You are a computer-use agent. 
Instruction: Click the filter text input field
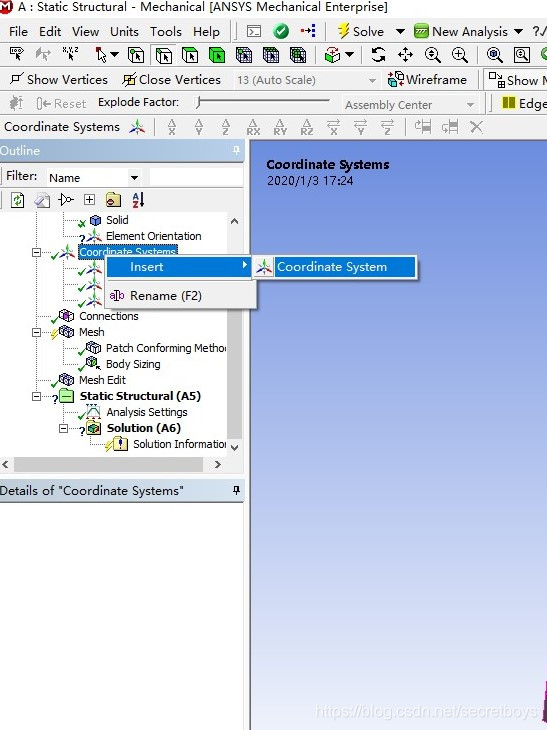tap(196, 177)
